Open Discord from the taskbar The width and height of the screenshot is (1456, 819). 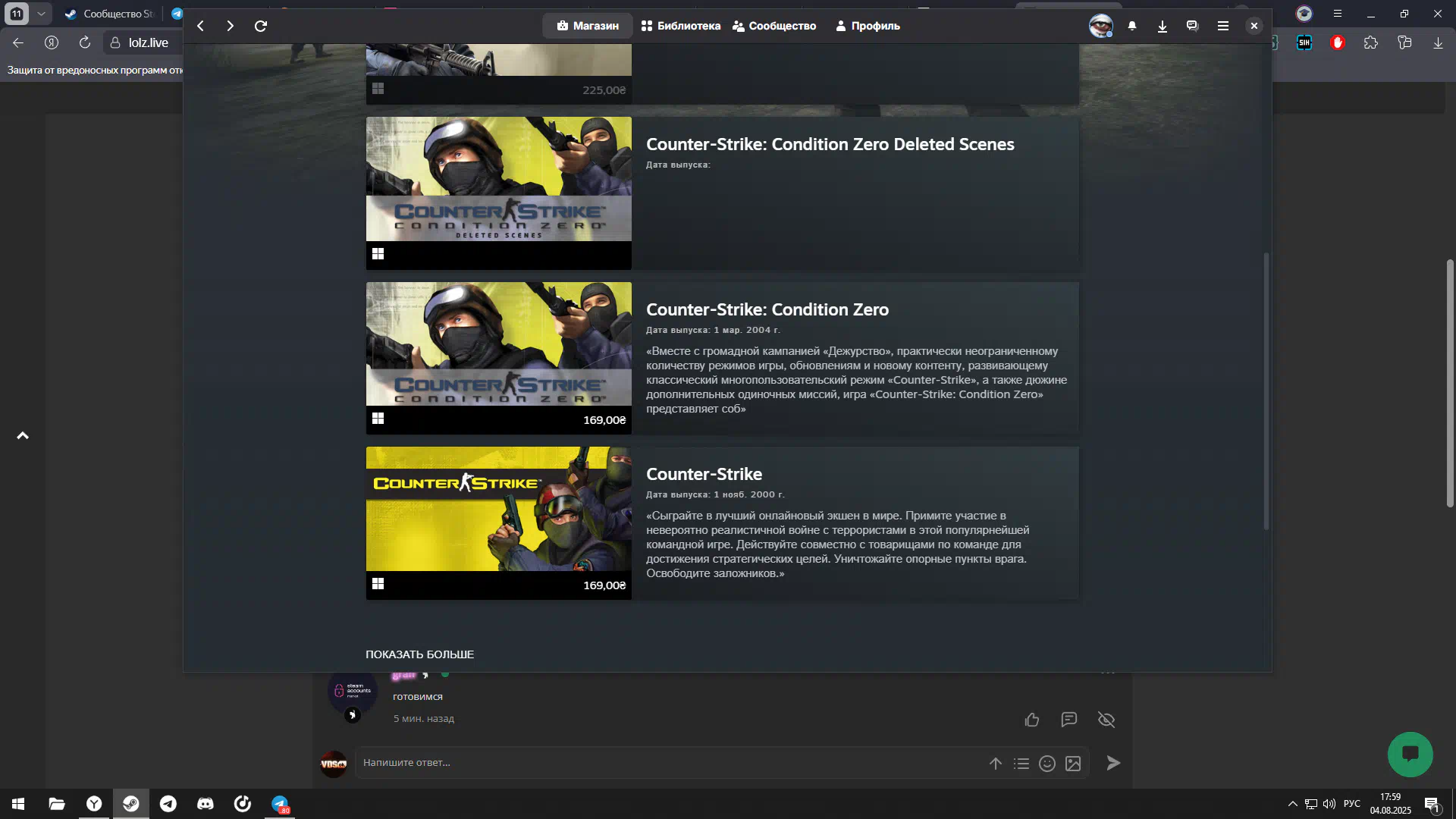(206, 804)
